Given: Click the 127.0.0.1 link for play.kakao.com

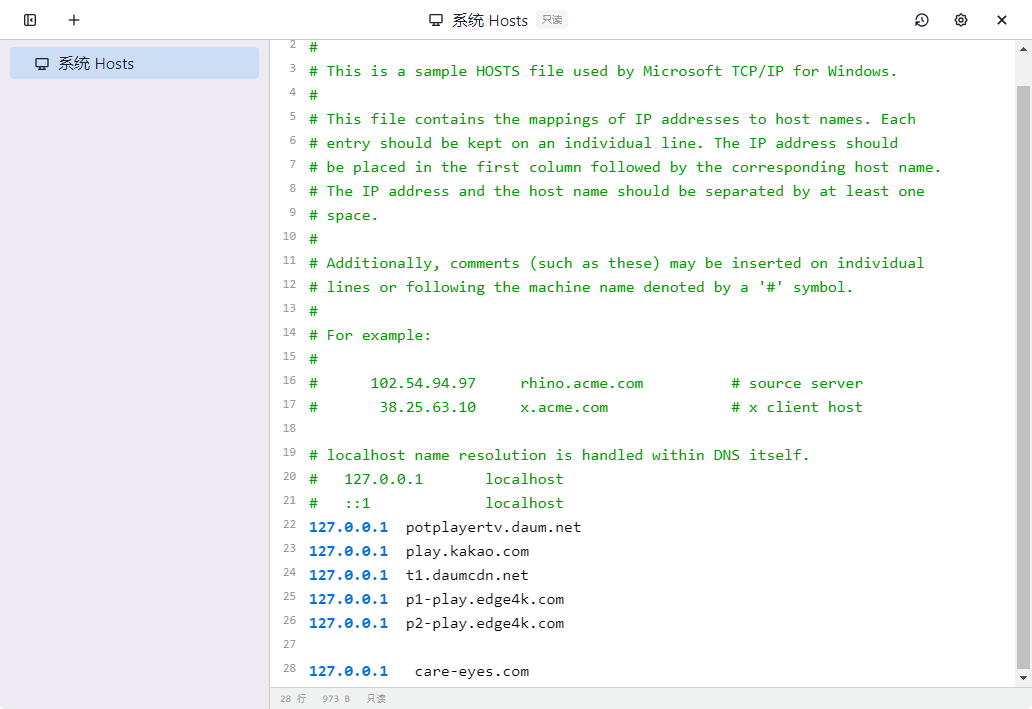Looking at the screenshot, I should coord(348,551).
